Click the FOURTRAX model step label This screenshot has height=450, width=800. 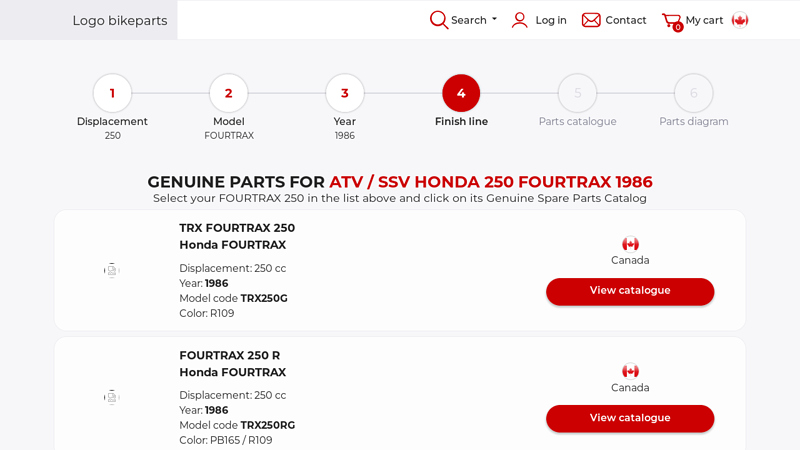pyautogui.click(x=229, y=136)
